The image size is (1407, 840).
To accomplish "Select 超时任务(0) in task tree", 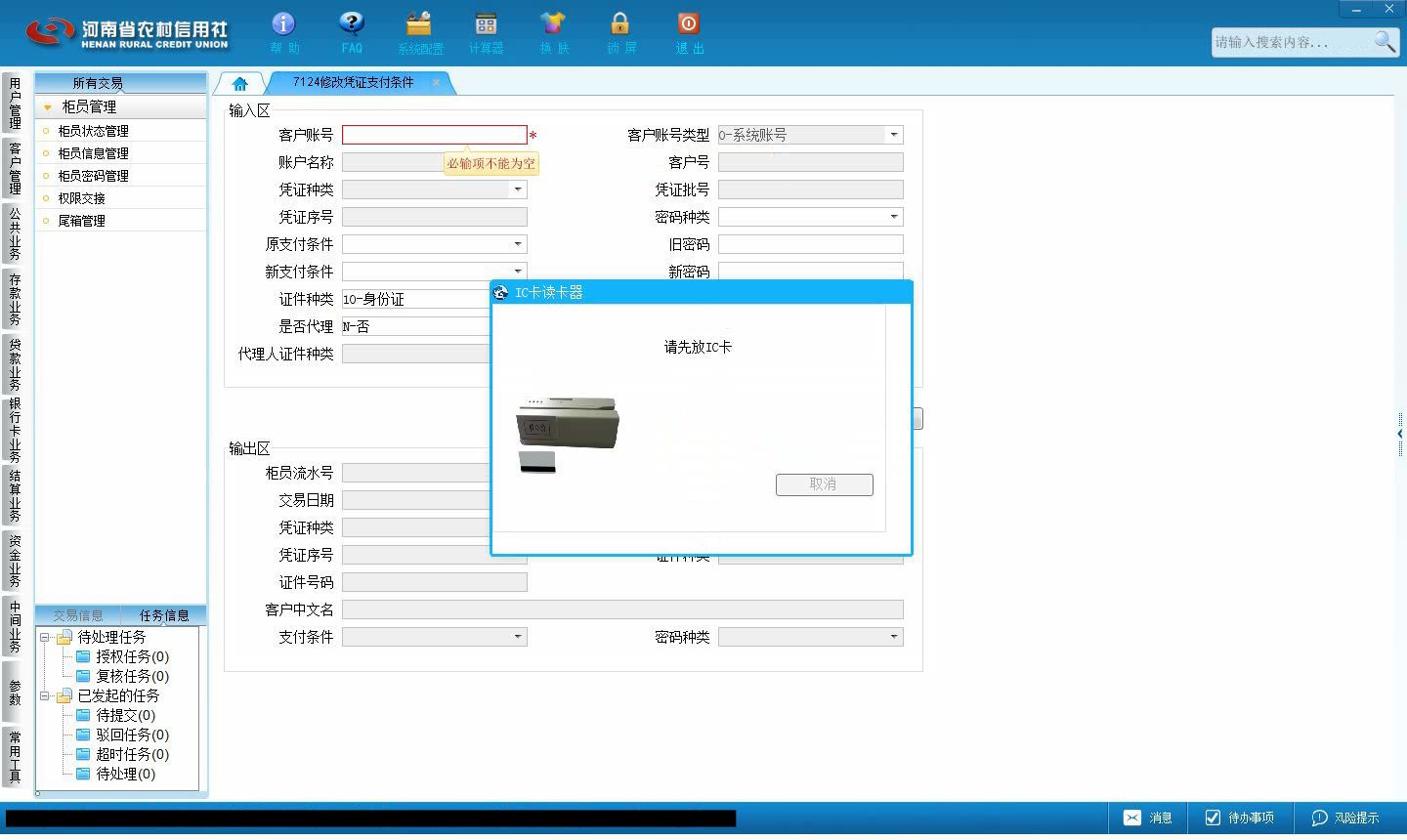I will coord(132,754).
